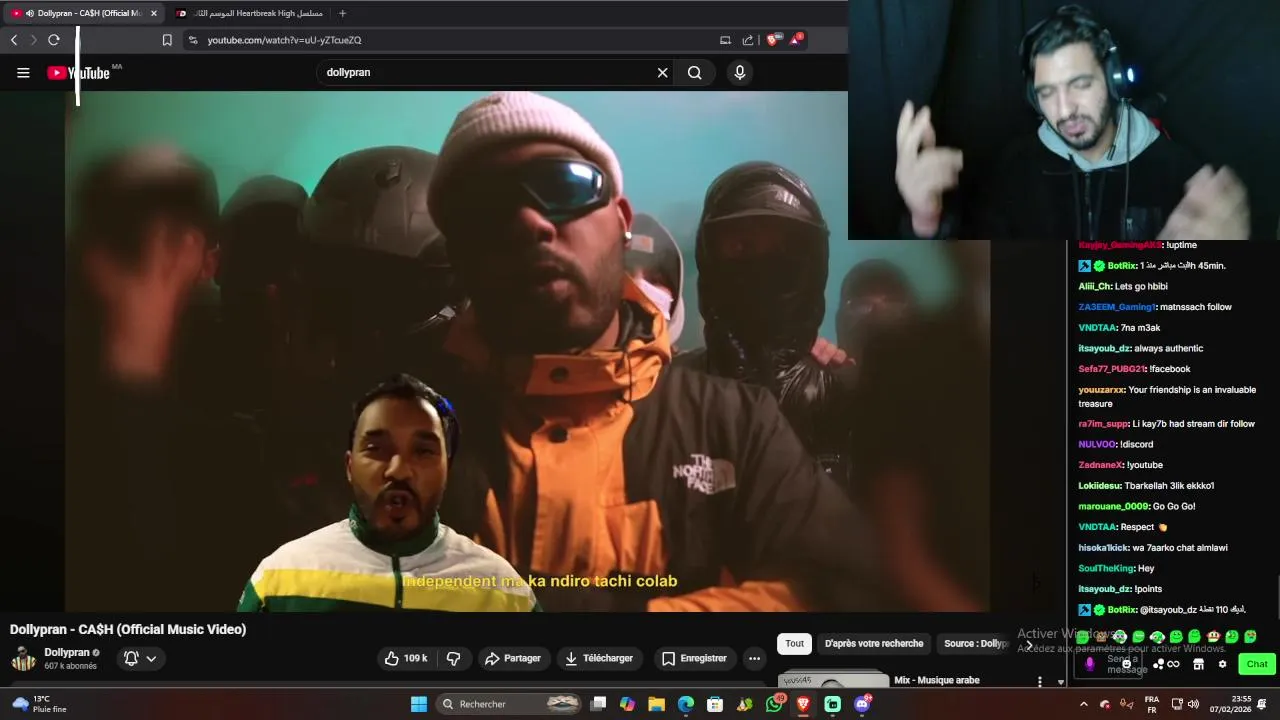
Task: Go to YouTube home via logo
Action: (78, 72)
